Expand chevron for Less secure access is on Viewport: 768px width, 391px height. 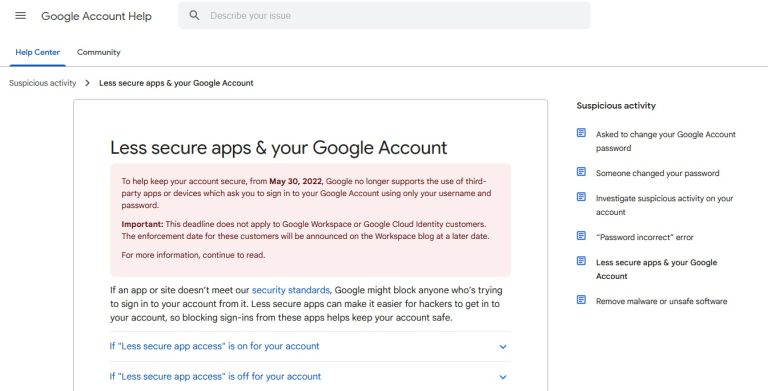503,346
